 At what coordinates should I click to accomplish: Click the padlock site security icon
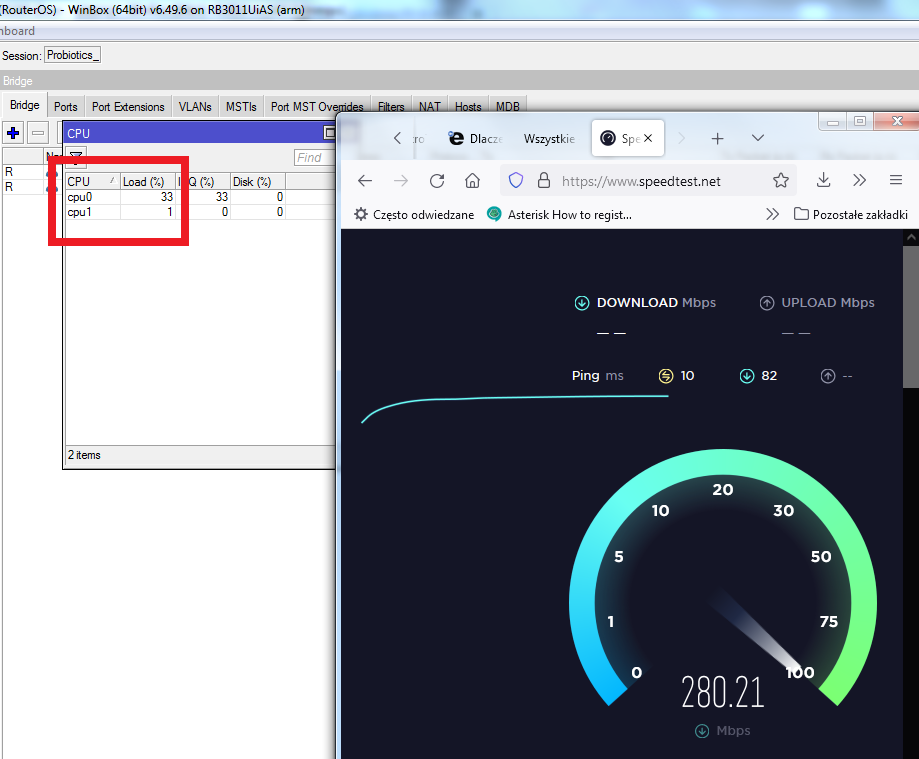[x=544, y=181]
